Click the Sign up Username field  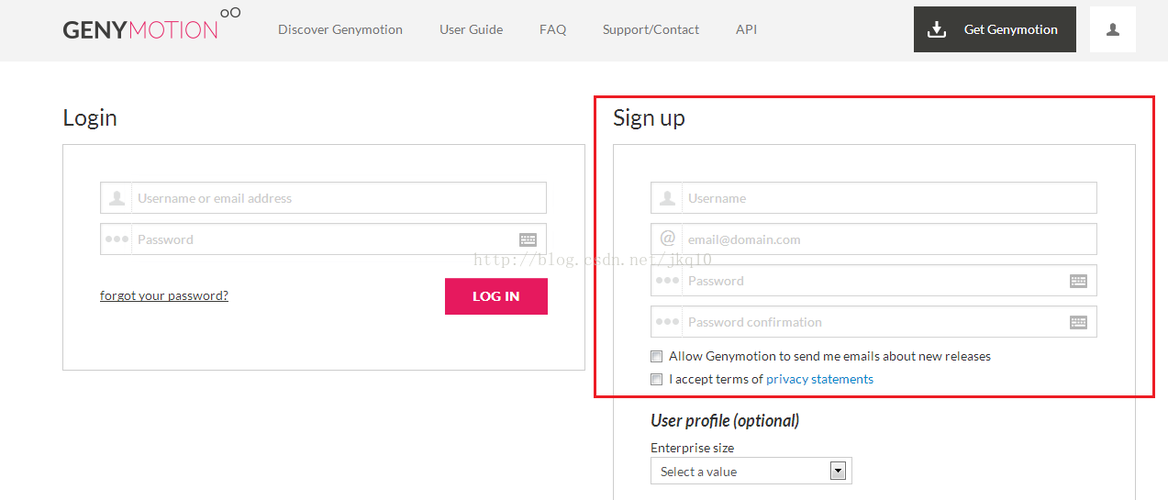[x=888, y=198]
